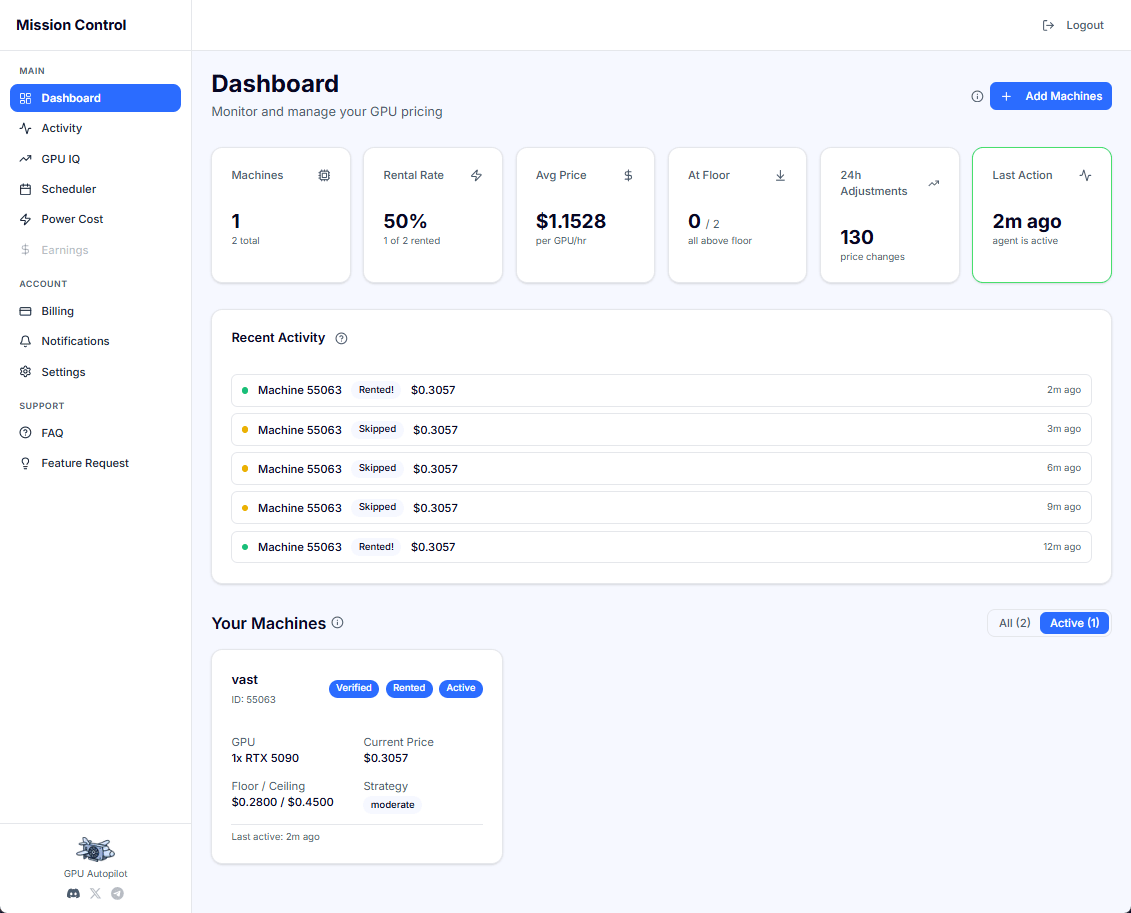
Task: Click the GPU IQ trend-line icon
Action: click(x=25, y=158)
